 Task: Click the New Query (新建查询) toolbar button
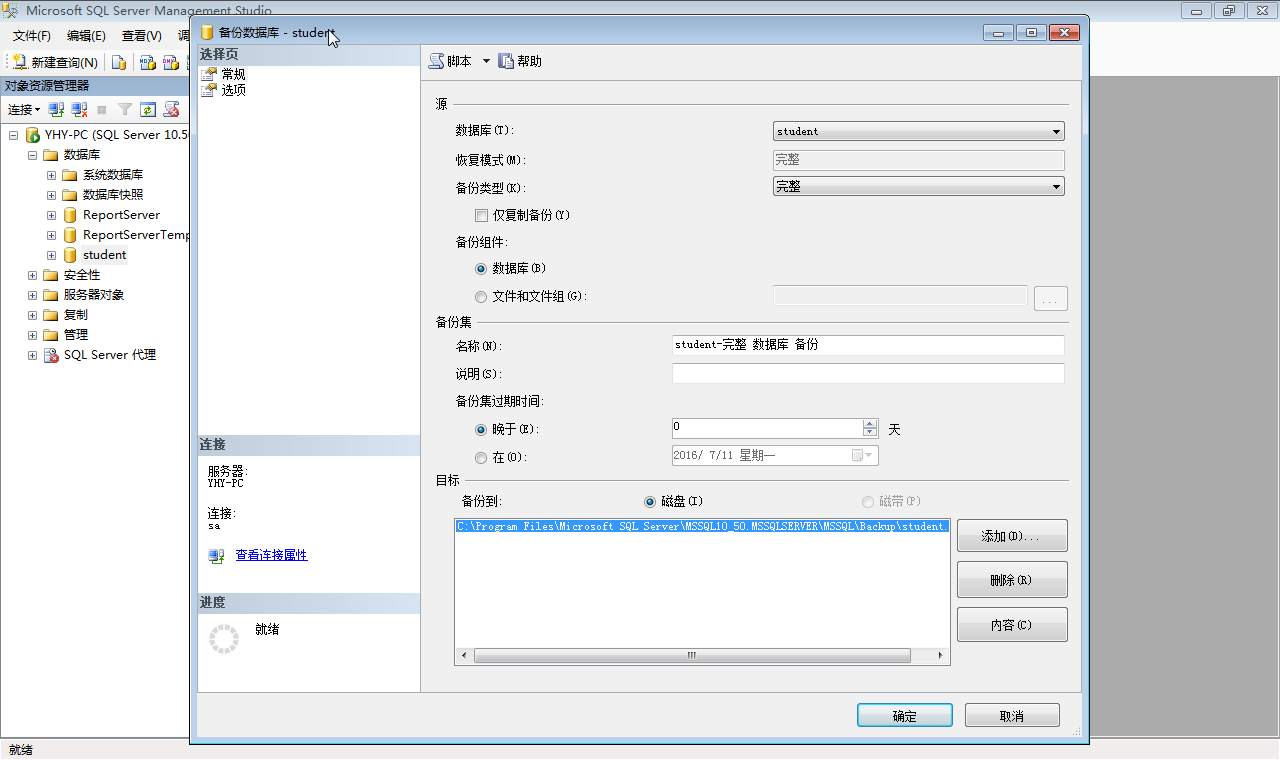point(55,62)
